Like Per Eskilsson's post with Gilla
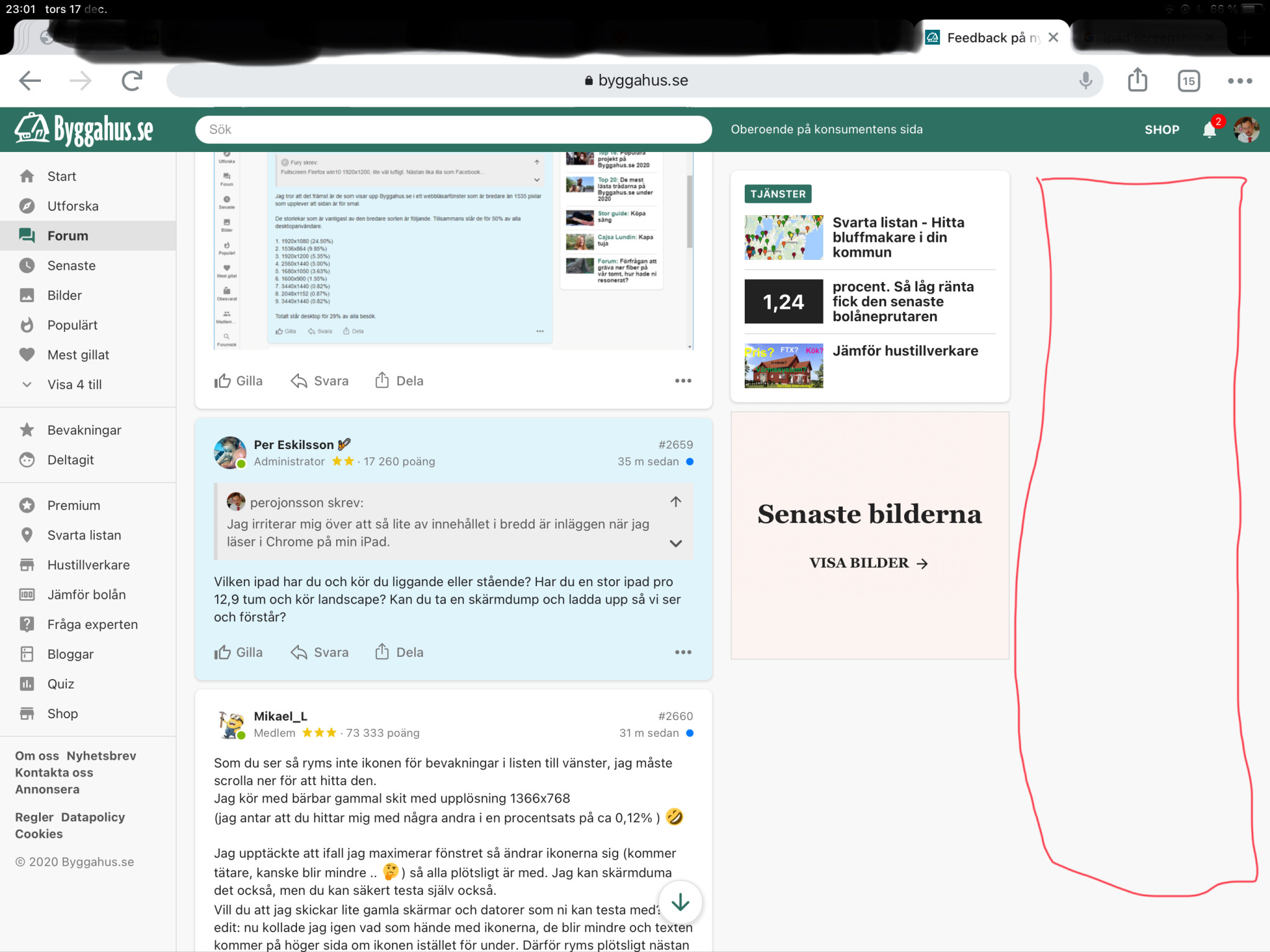 coord(239,652)
